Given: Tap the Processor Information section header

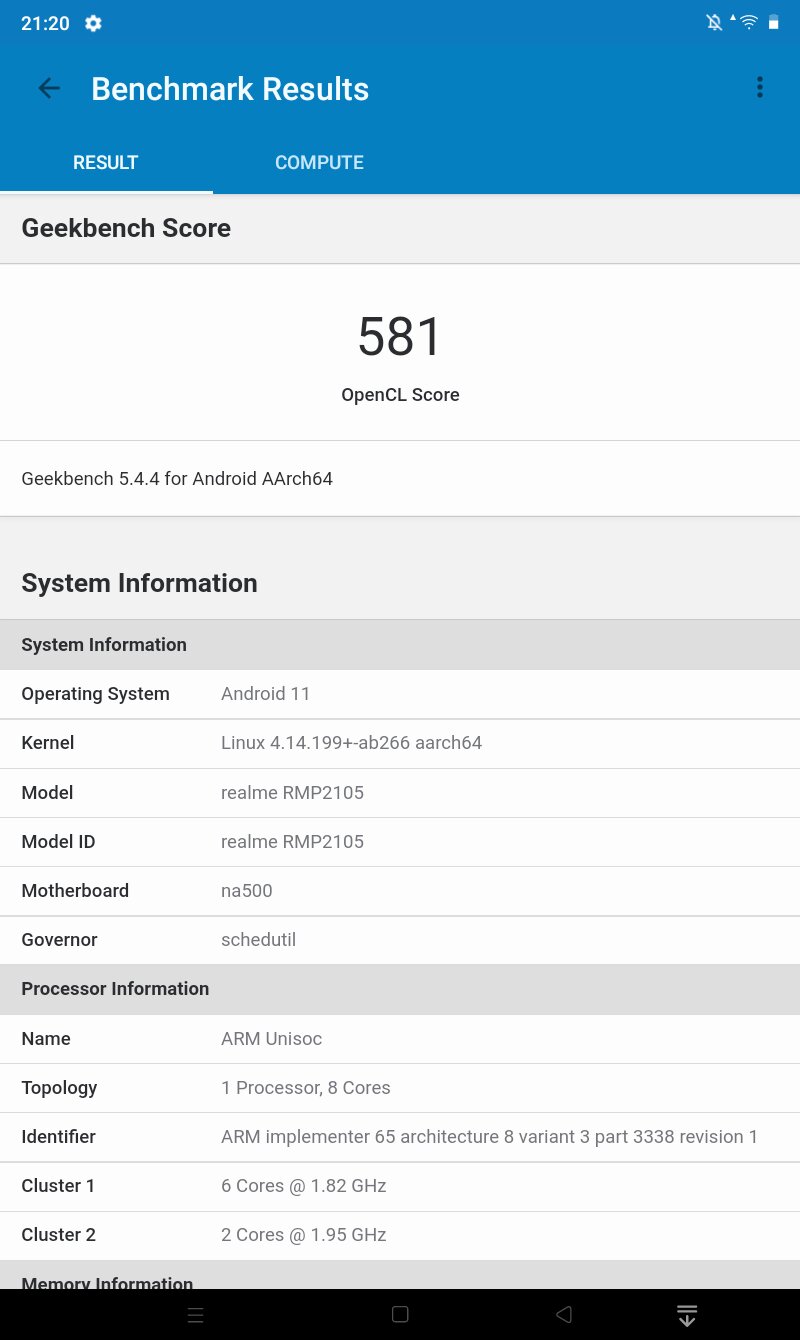Looking at the screenshot, I should (x=400, y=989).
